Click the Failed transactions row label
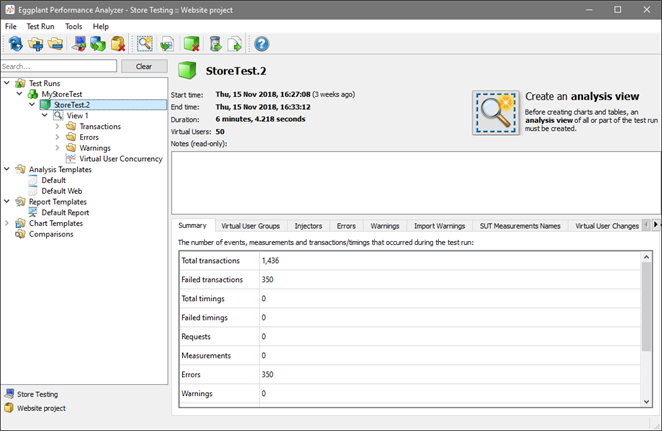662x431 pixels. [x=212, y=279]
